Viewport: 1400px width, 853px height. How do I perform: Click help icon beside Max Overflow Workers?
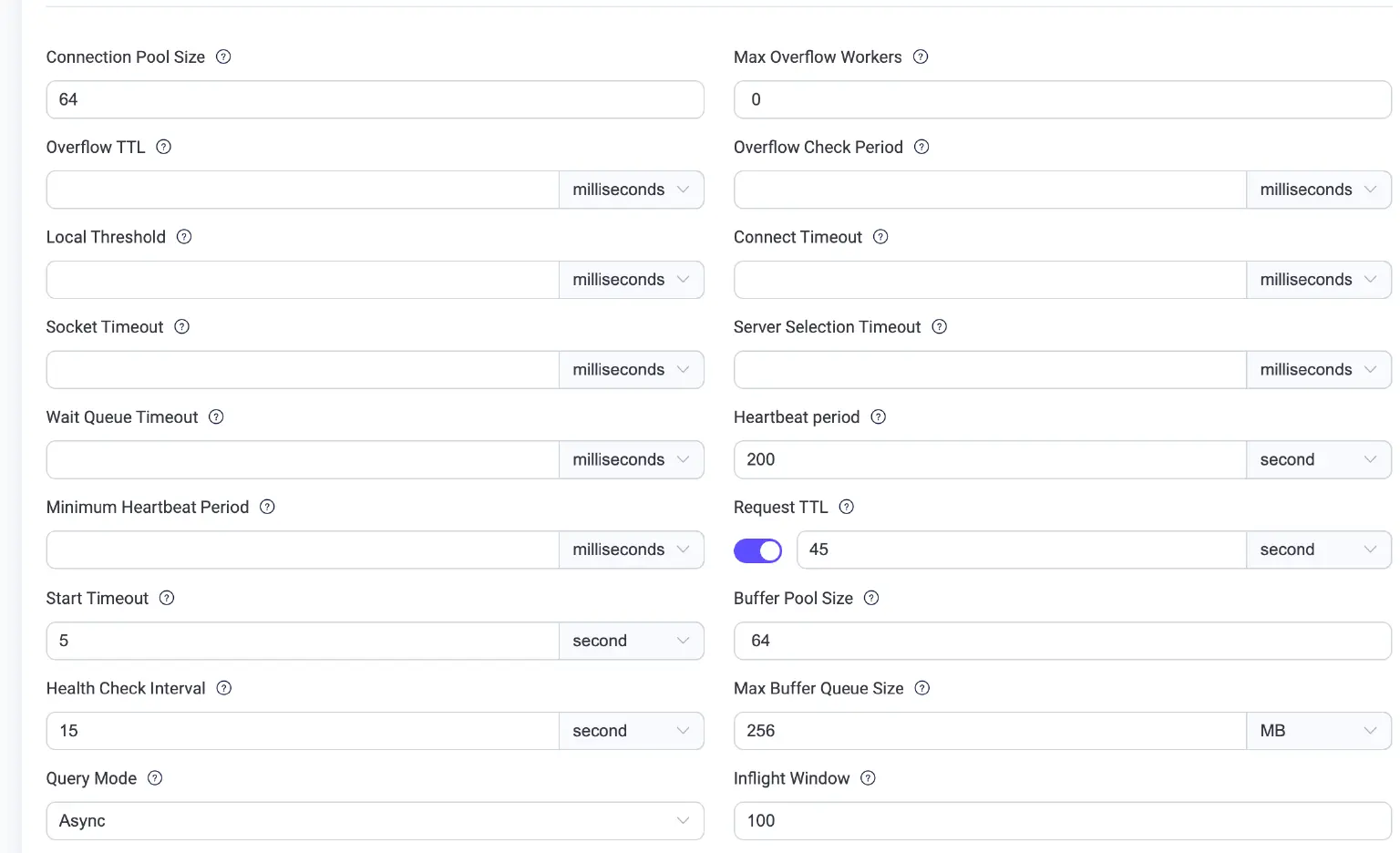pos(921,57)
